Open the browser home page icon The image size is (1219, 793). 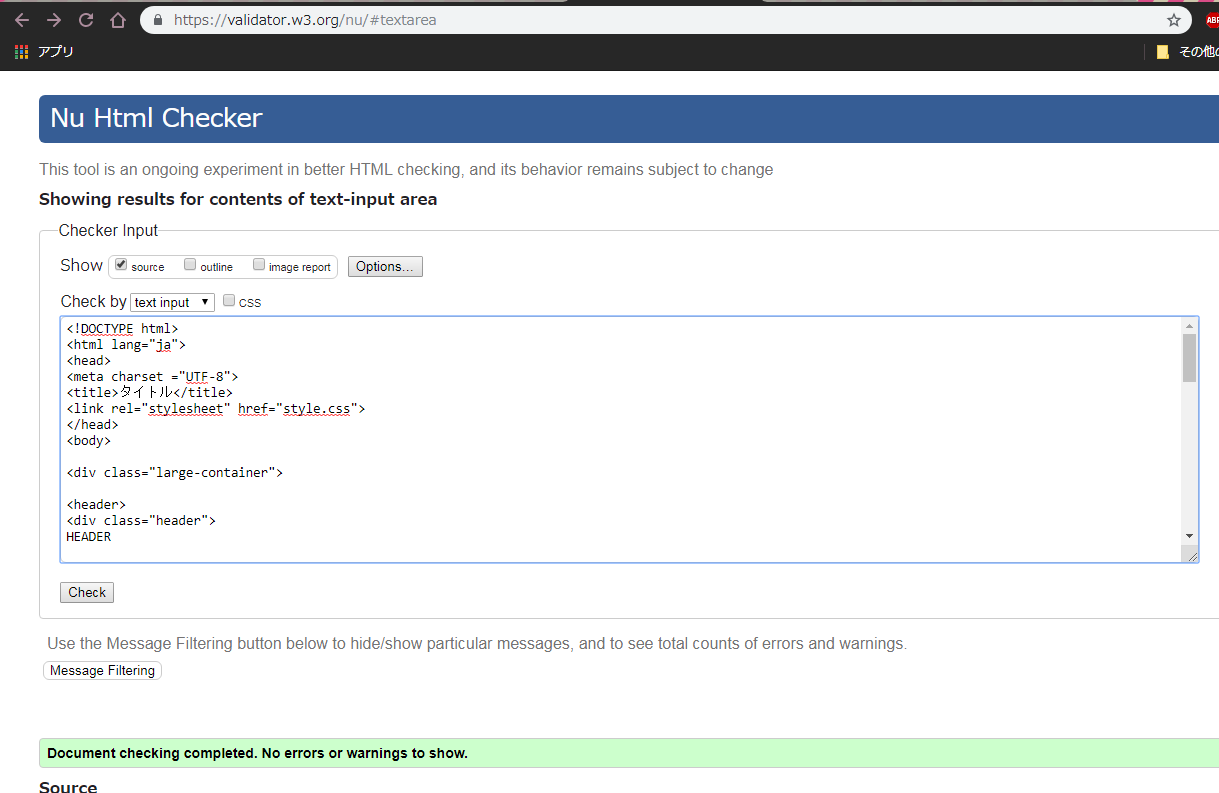pyautogui.click(x=118, y=20)
